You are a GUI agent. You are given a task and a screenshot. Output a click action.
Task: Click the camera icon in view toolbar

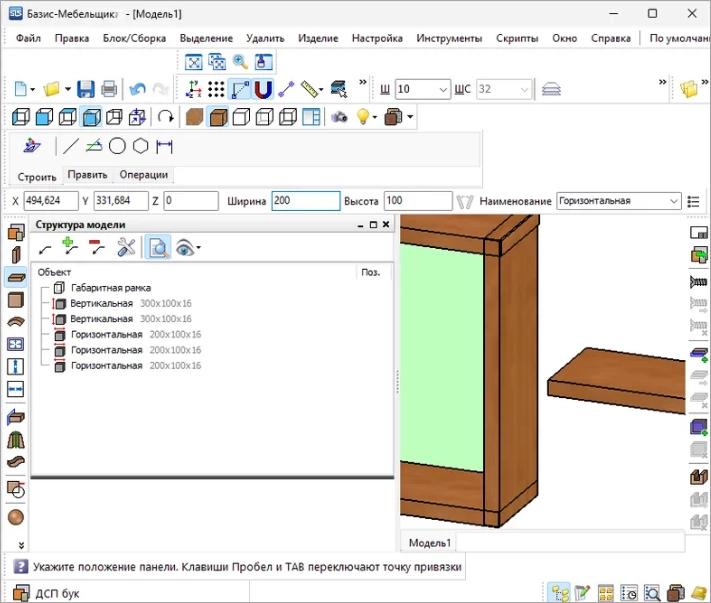coord(339,117)
